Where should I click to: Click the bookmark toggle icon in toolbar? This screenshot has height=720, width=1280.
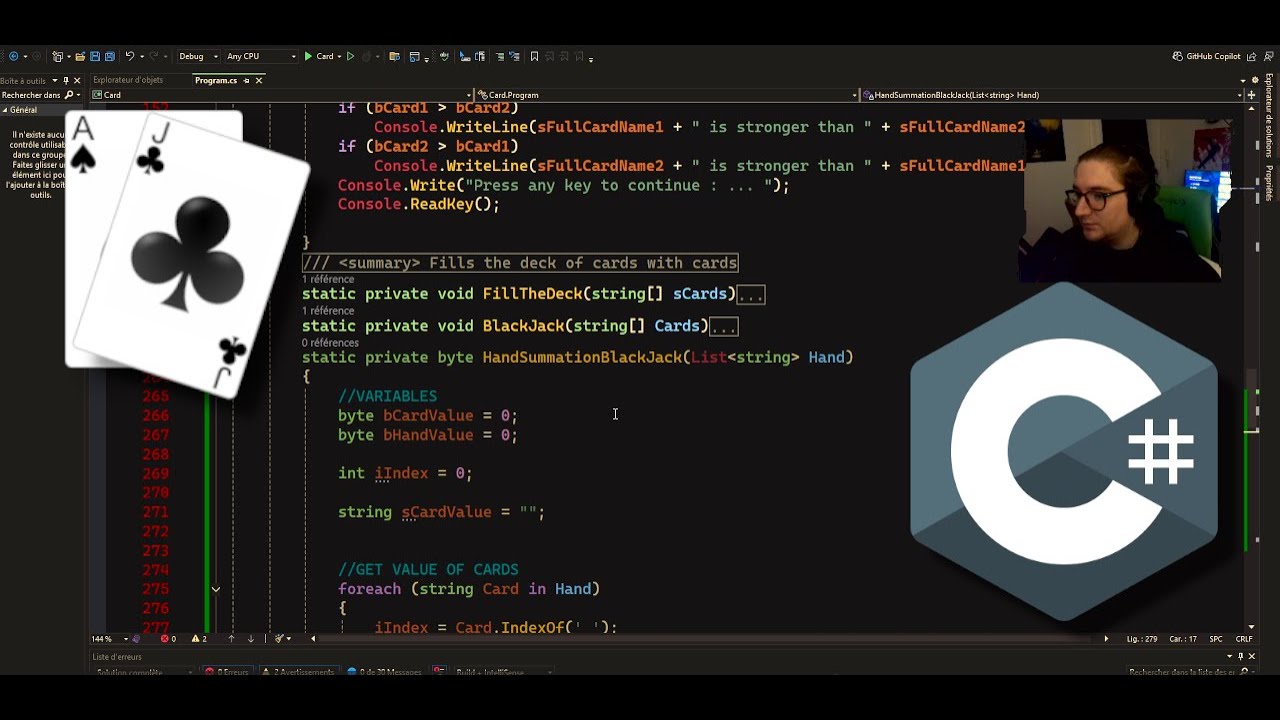tap(534, 57)
